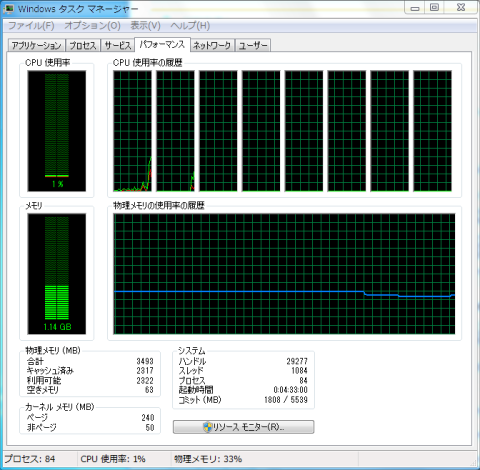Click the キャッシュ済み value 2317
480x470 pixels.
pos(145,371)
